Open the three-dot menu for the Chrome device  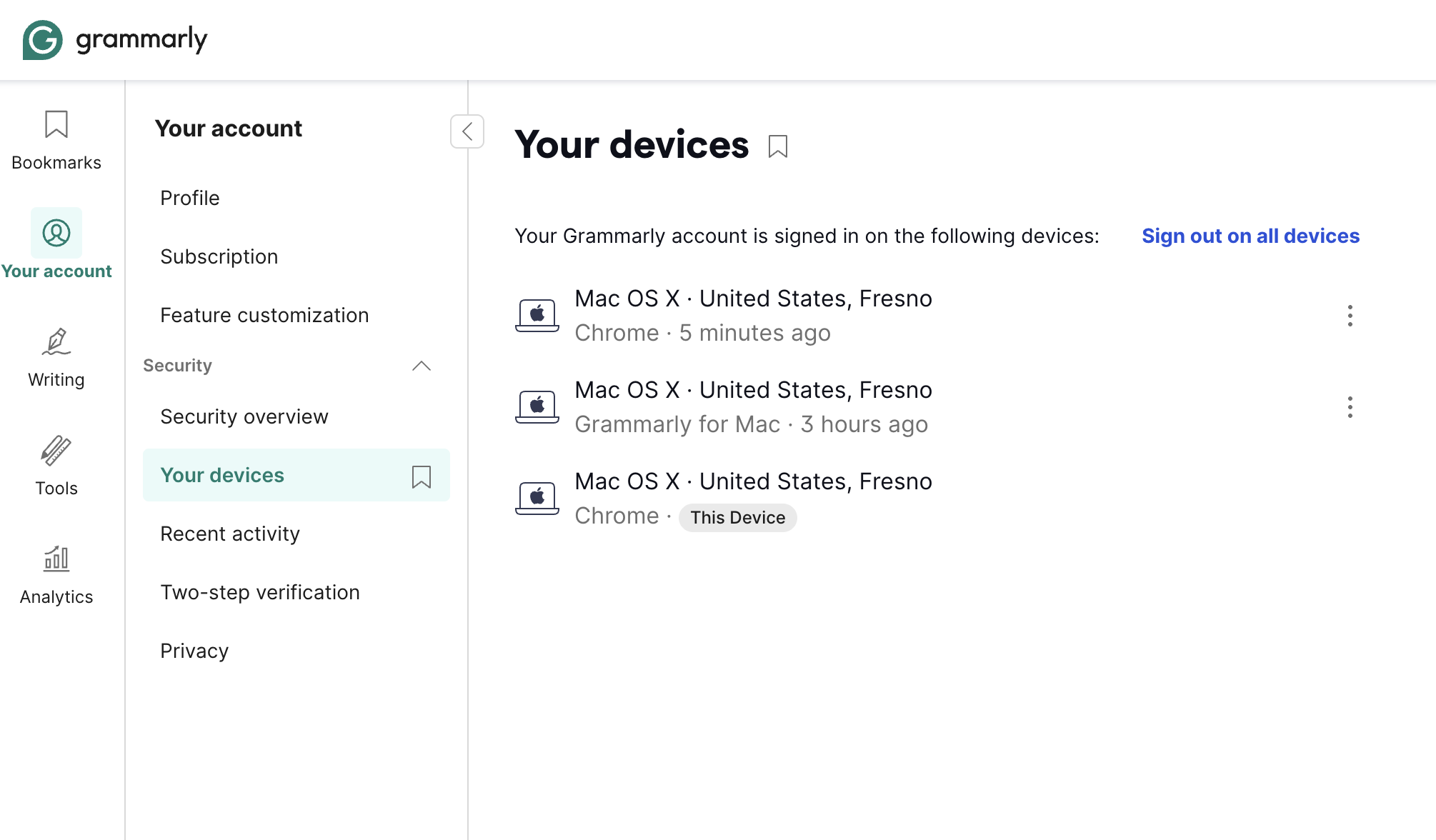pos(1350,316)
